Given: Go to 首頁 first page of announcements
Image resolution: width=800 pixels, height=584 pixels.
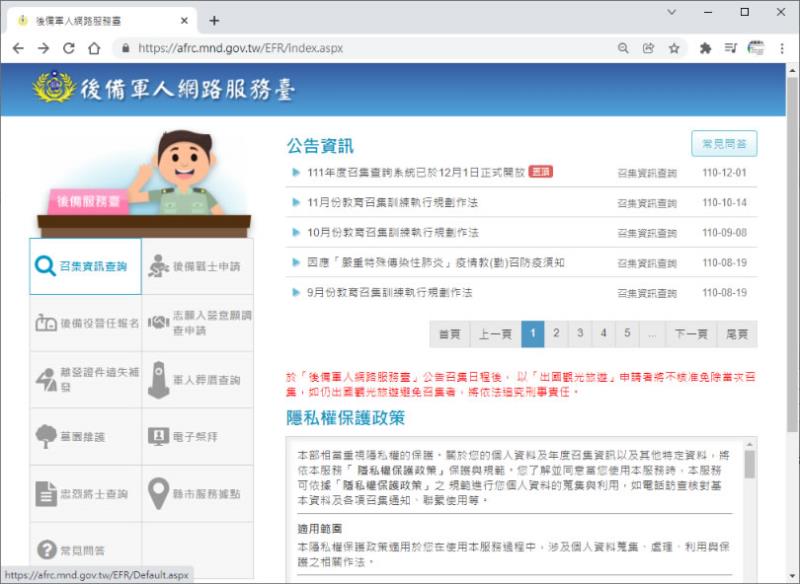Looking at the screenshot, I should pyautogui.click(x=449, y=334).
